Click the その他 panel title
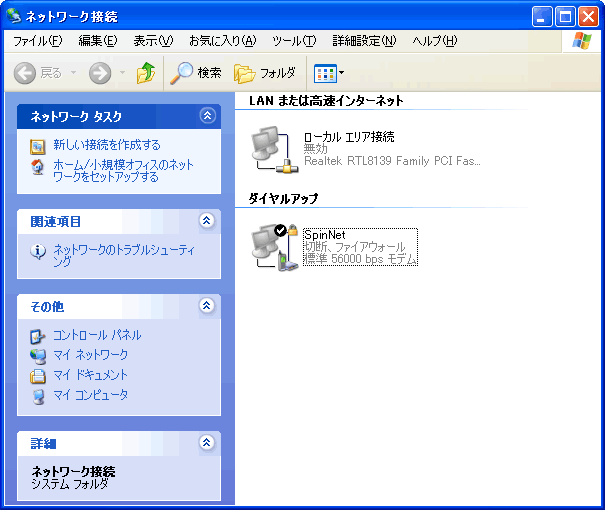The image size is (605, 510). pos(47,307)
